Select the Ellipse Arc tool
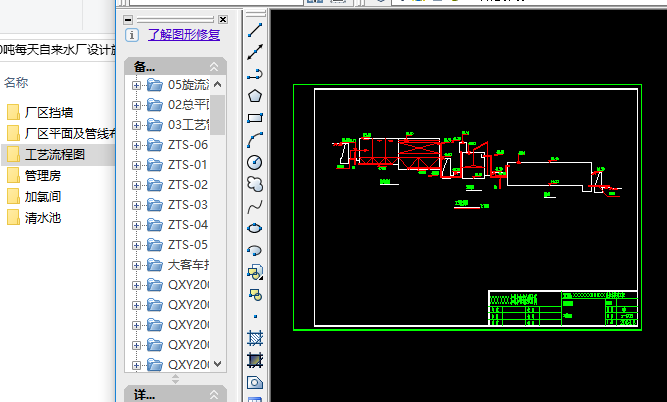The height and width of the screenshot is (402, 667). coord(255,250)
